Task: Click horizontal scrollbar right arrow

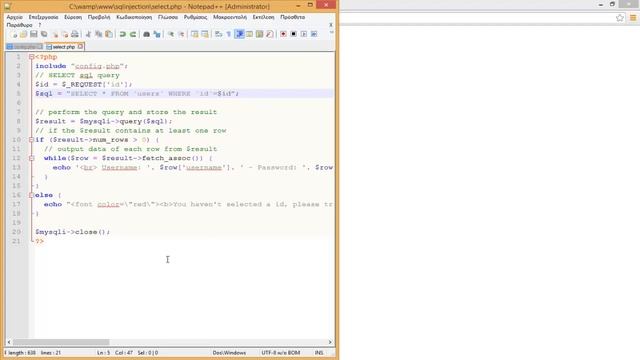Action: click(330, 342)
